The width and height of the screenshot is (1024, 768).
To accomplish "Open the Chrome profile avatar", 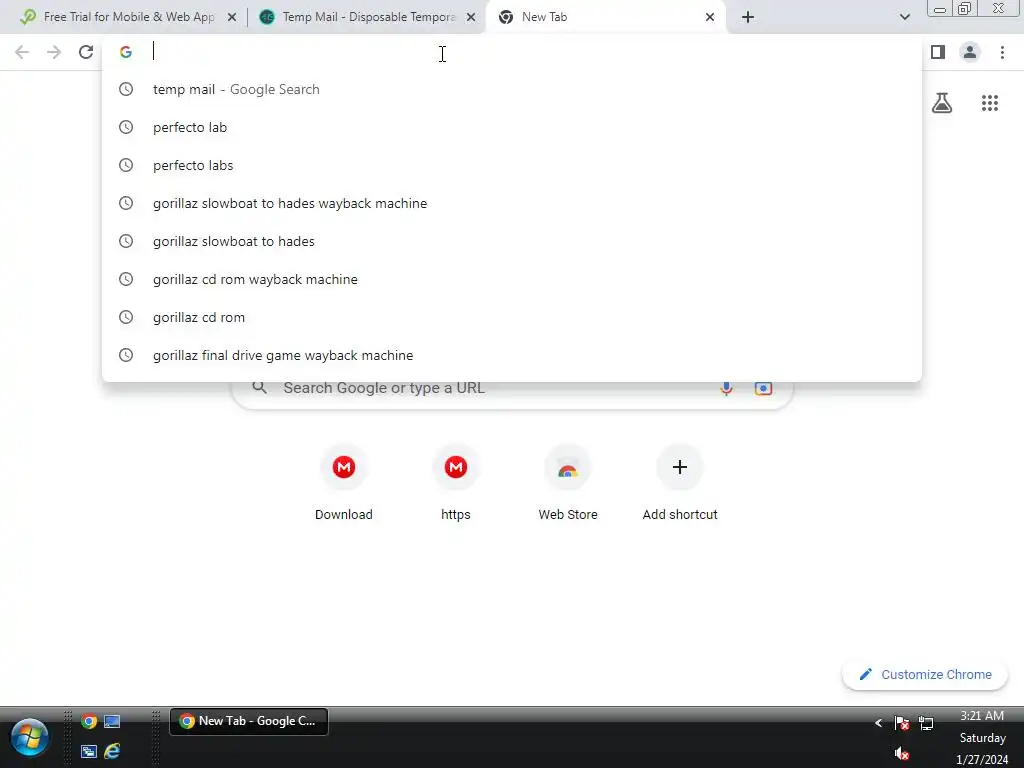I will pyautogui.click(x=970, y=52).
